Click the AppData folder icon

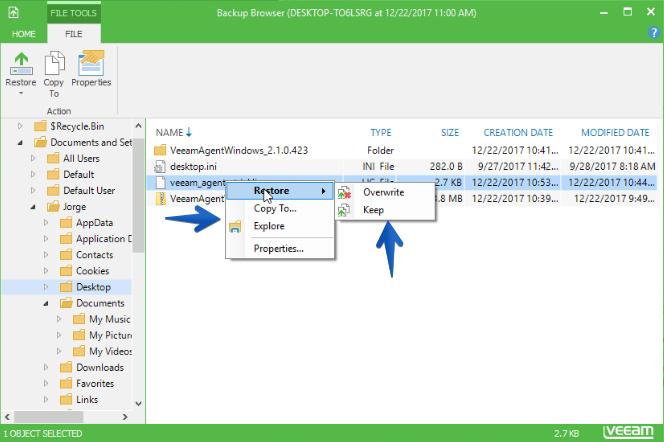pyautogui.click(x=66, y=223)
